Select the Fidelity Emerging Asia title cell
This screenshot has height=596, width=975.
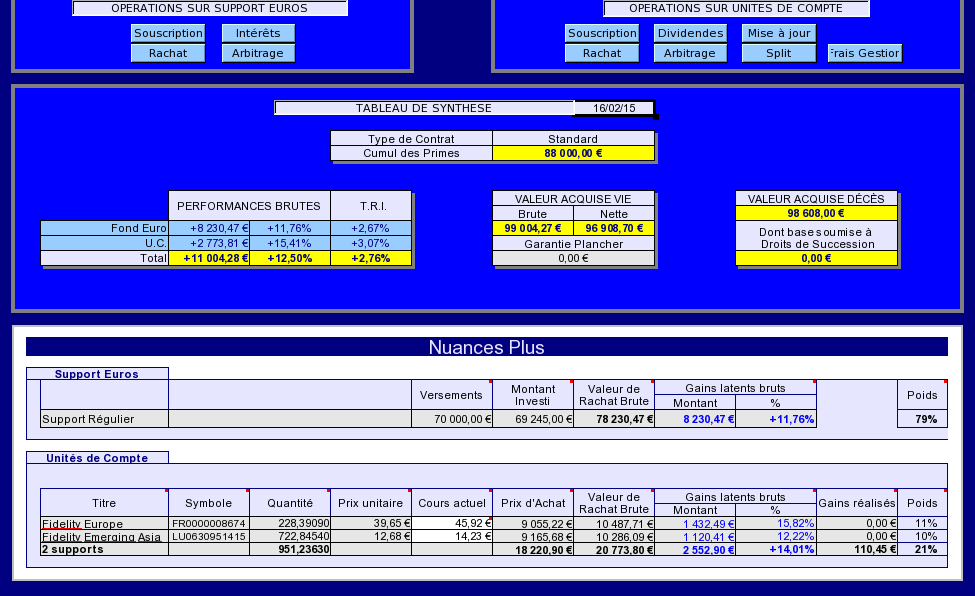[104, 536]
